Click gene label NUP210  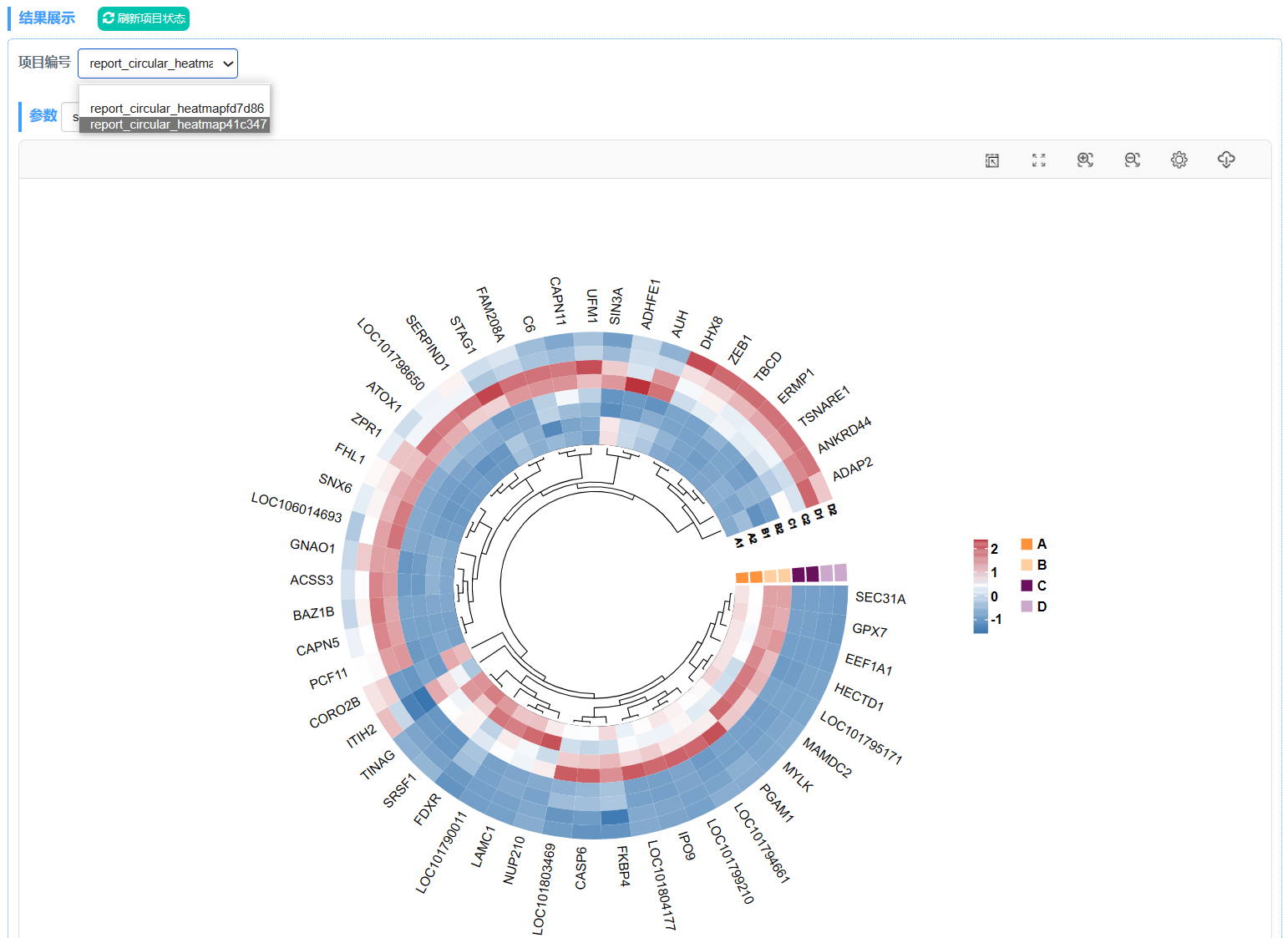514,859
